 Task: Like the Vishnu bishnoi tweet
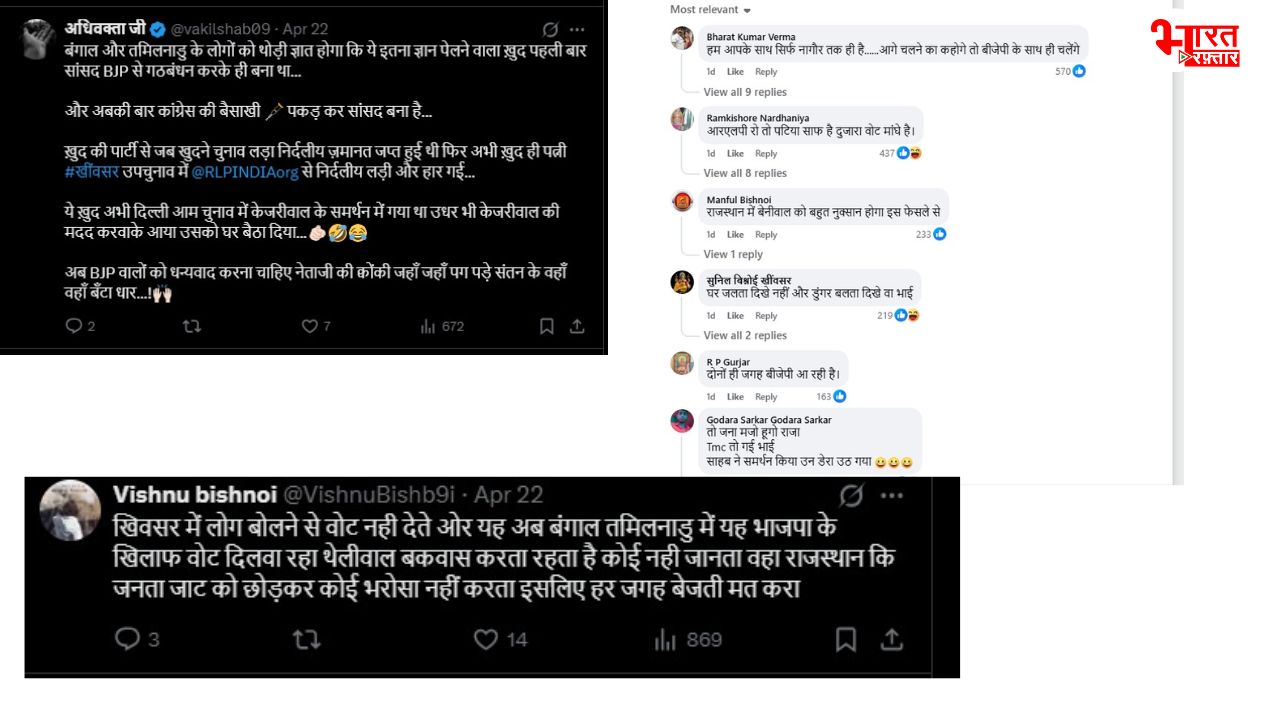pyautogui.click(x=486, y=639)
